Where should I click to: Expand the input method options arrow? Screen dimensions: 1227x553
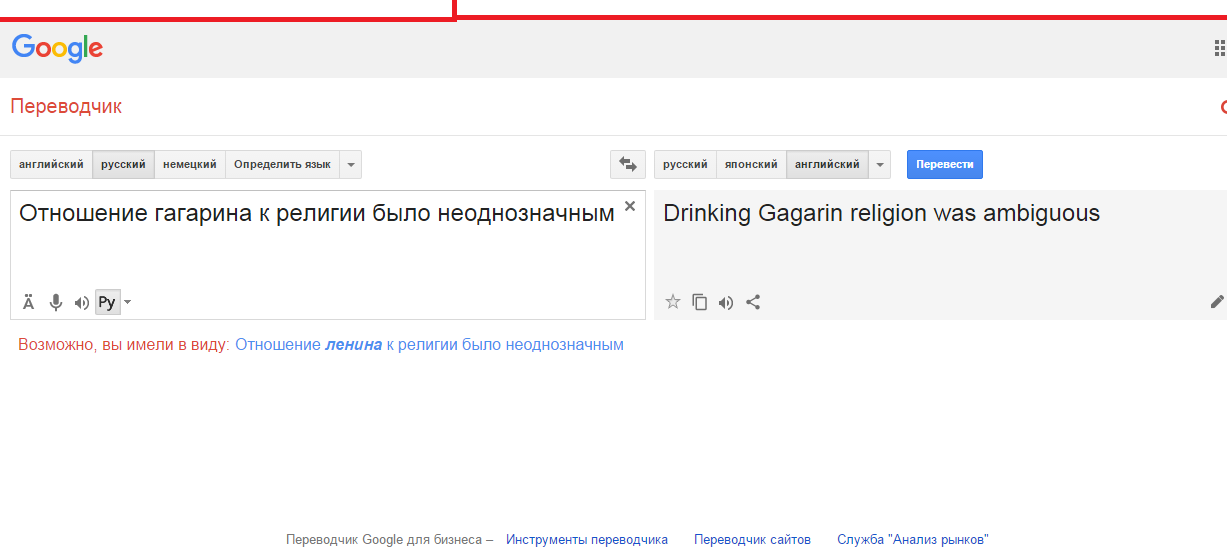coord(128,302)
